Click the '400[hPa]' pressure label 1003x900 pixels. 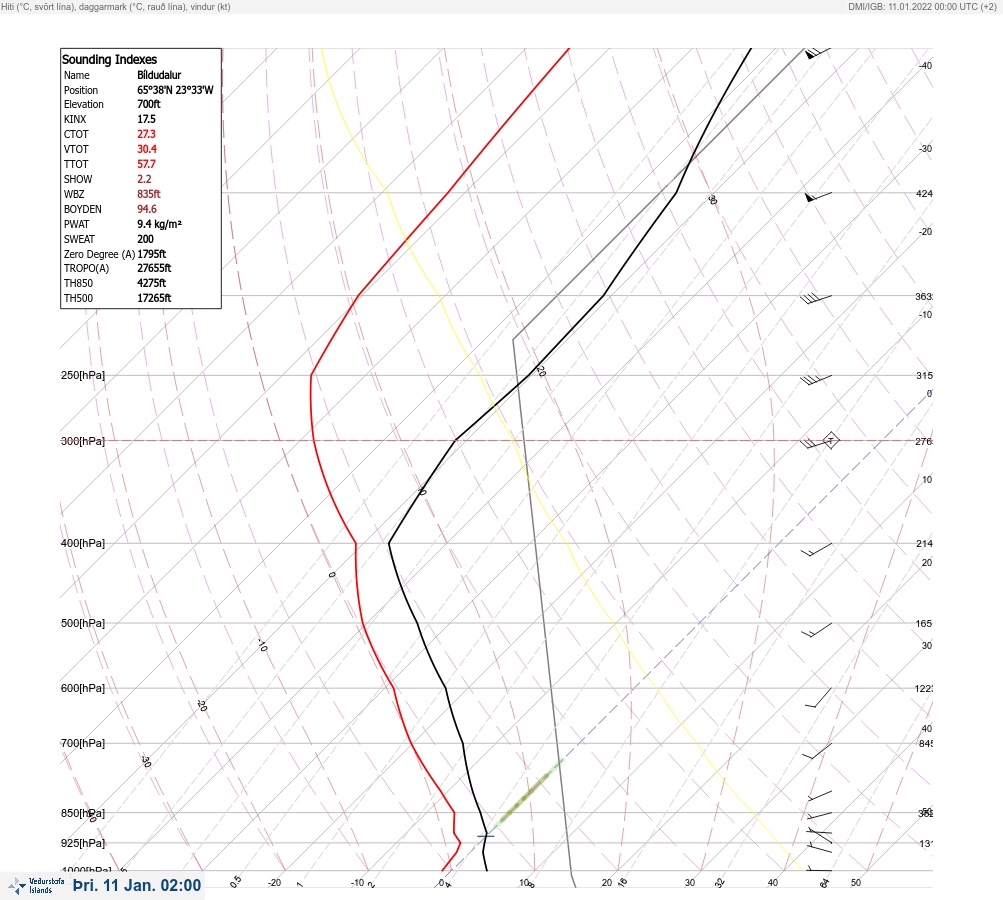tap(83, 543)
